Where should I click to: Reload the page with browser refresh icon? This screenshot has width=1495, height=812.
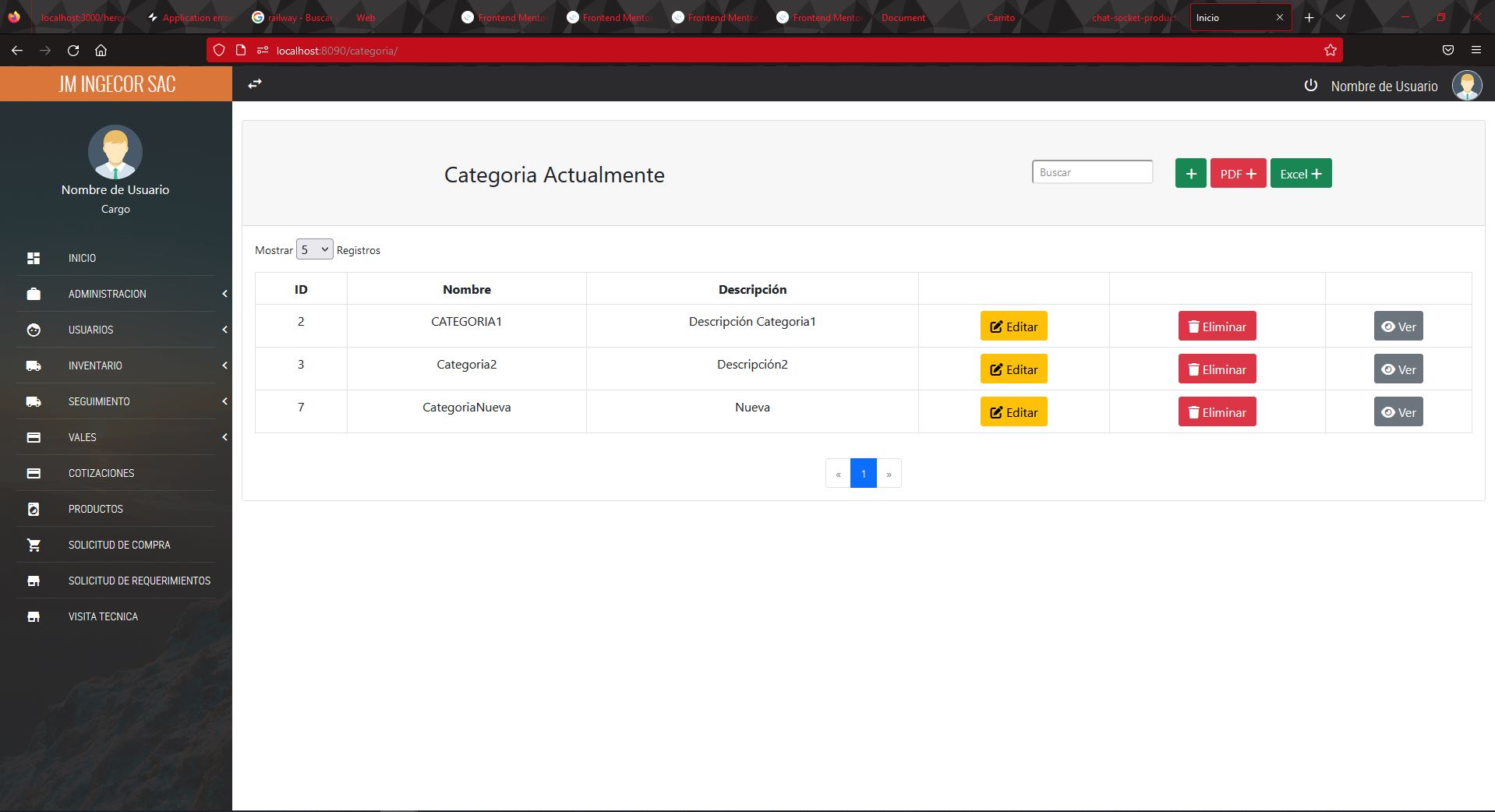(73, 50)
